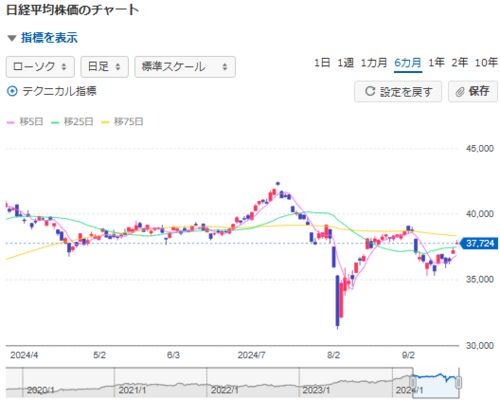Select the 2年 range tab
This screenshot has width=500, height=400.
[x=460, y=63]
